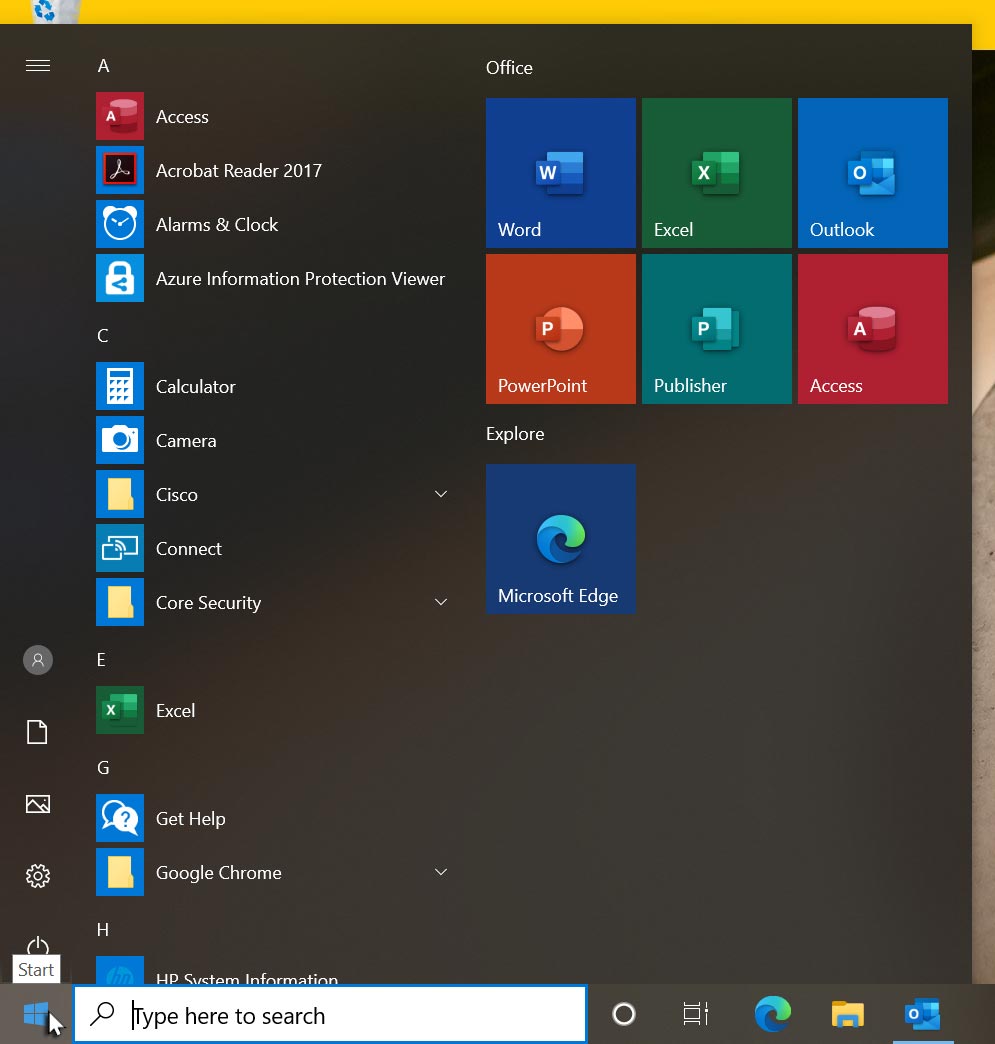Open the Get Help app
Viewport: 995px width, 1044px height.
190,818
